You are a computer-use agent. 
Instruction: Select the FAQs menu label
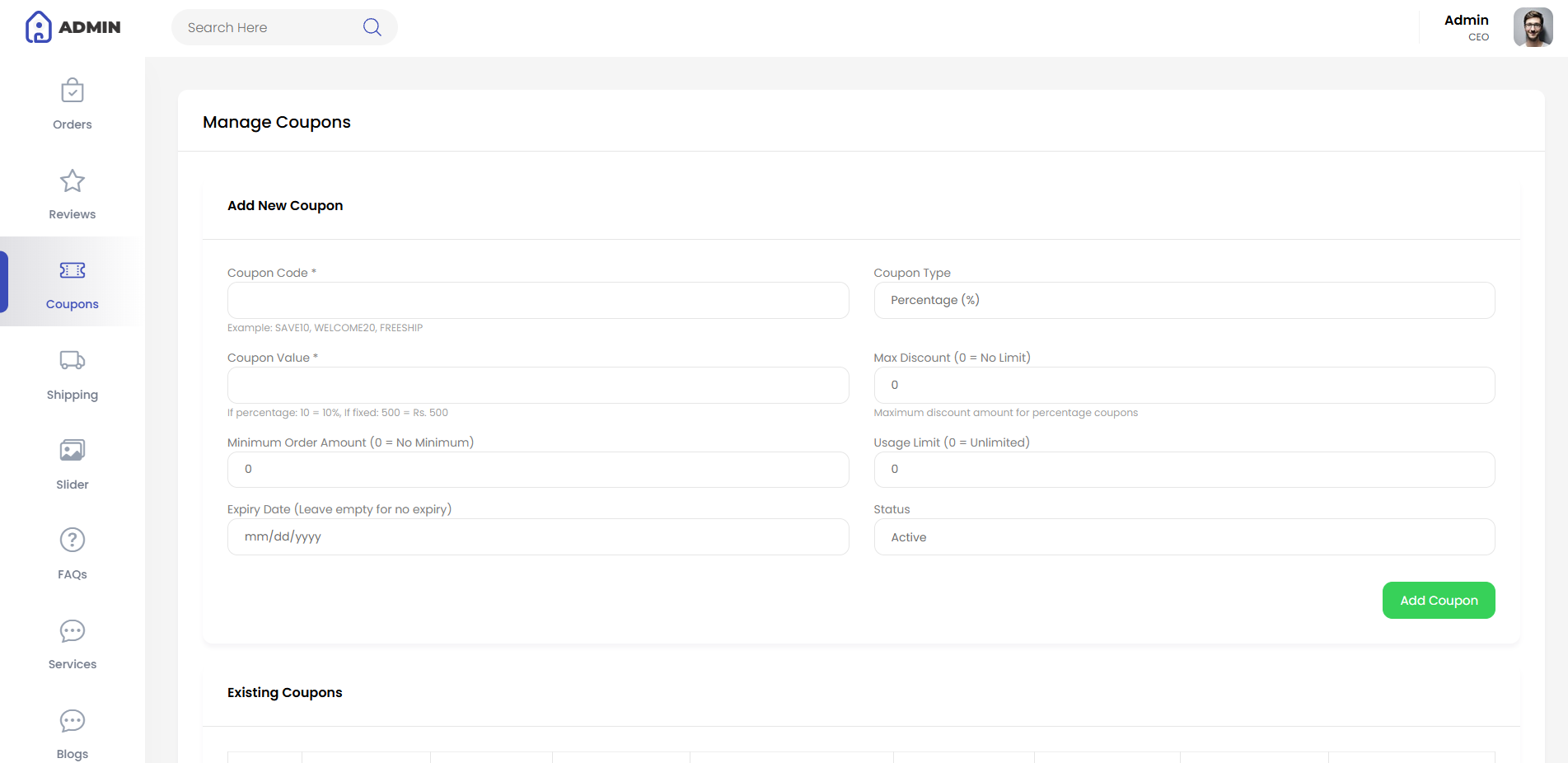73,574
